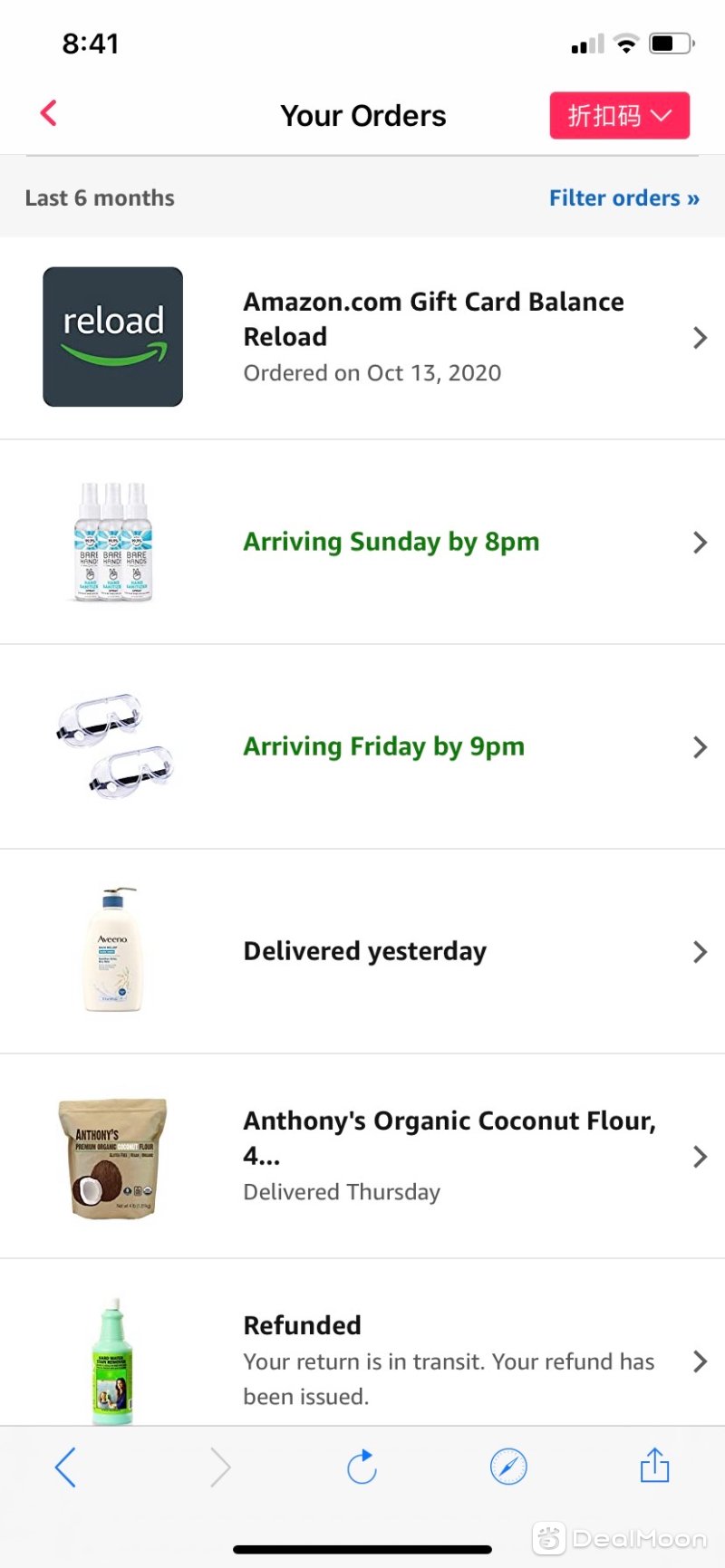Image resolution: width=725 pixels, height=1568 pixels.
Task: Reload the page with refresh icon
Action: 362,1467
